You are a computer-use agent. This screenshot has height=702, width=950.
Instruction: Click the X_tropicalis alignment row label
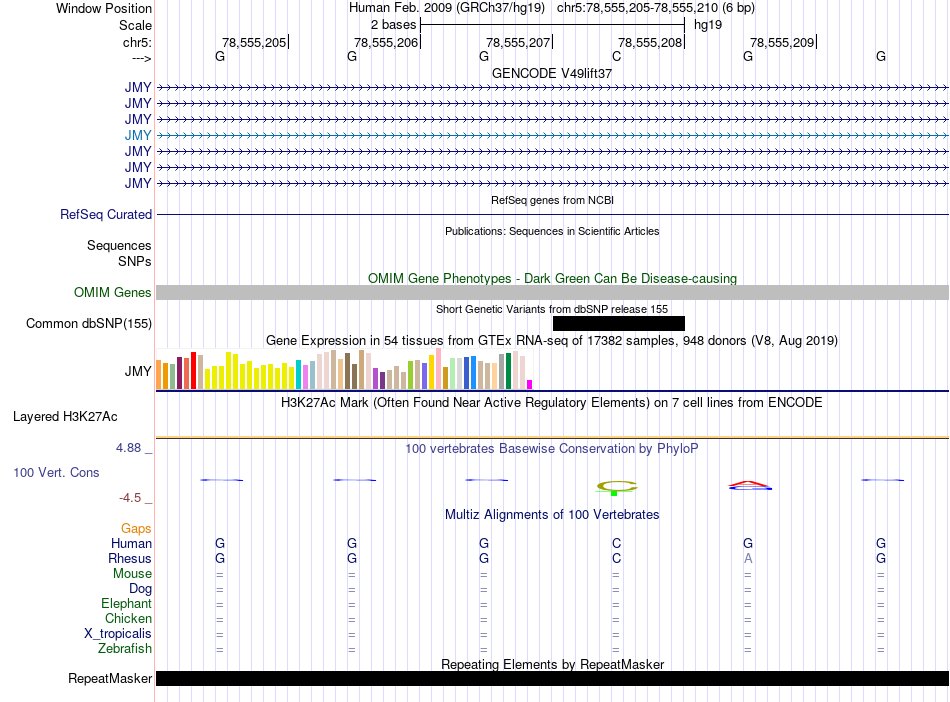[118, 634]
